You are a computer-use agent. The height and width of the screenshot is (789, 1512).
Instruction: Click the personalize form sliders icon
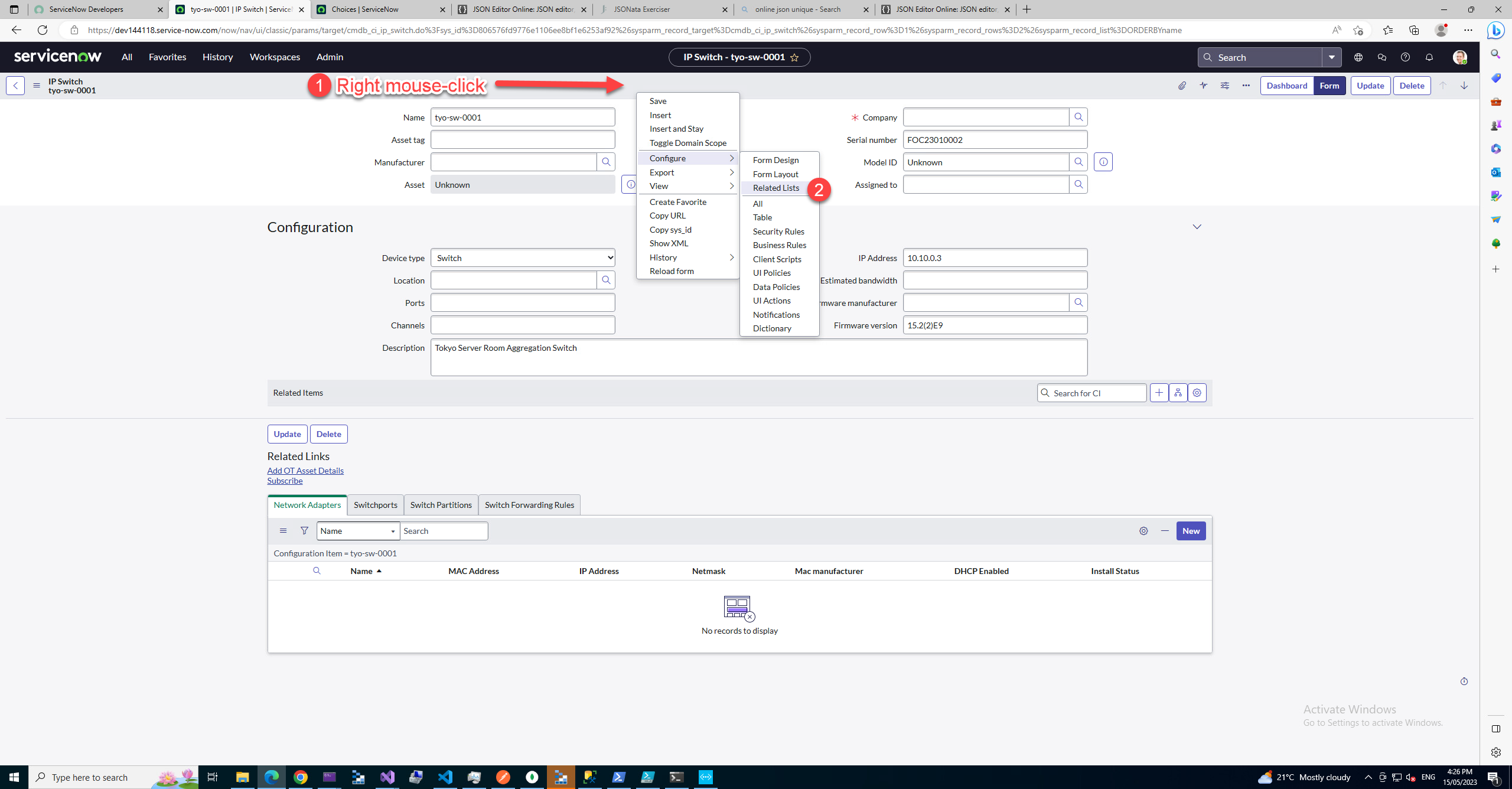[x=1225, y=86]
